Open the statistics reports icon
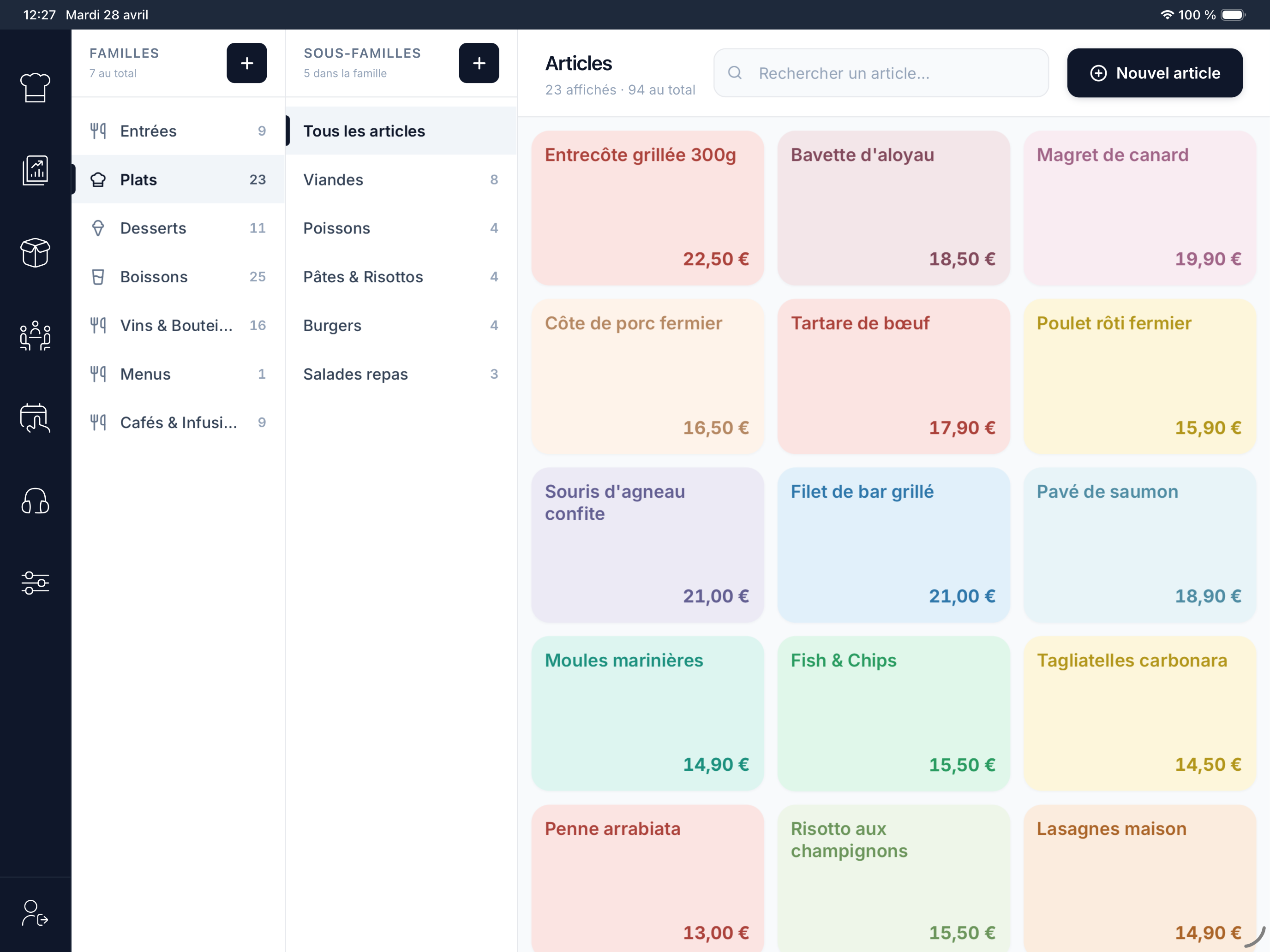 coord(35,171)
